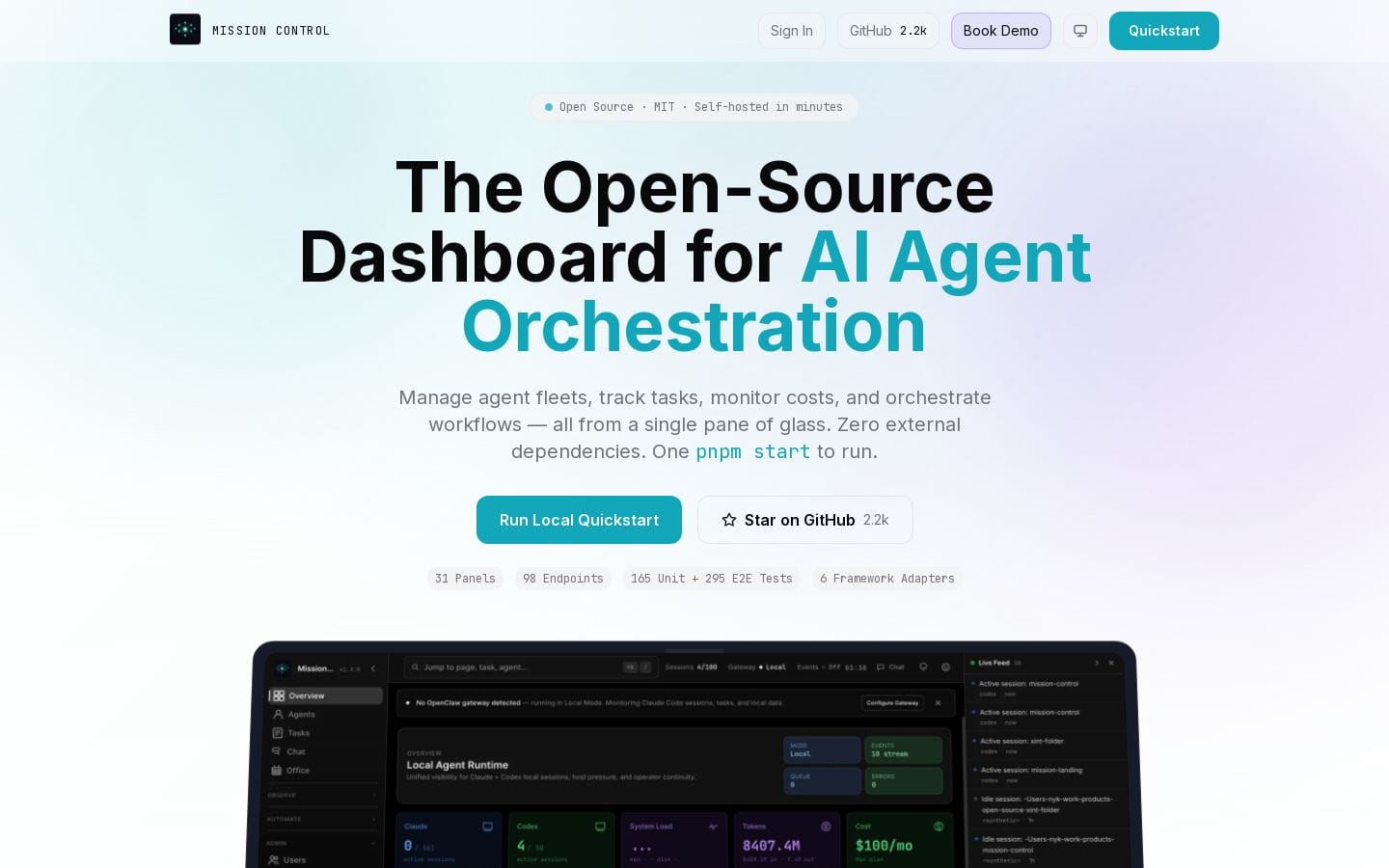Select the Office calendar sidebar item
1389x868 pixels.
click(x=297, y=771)
